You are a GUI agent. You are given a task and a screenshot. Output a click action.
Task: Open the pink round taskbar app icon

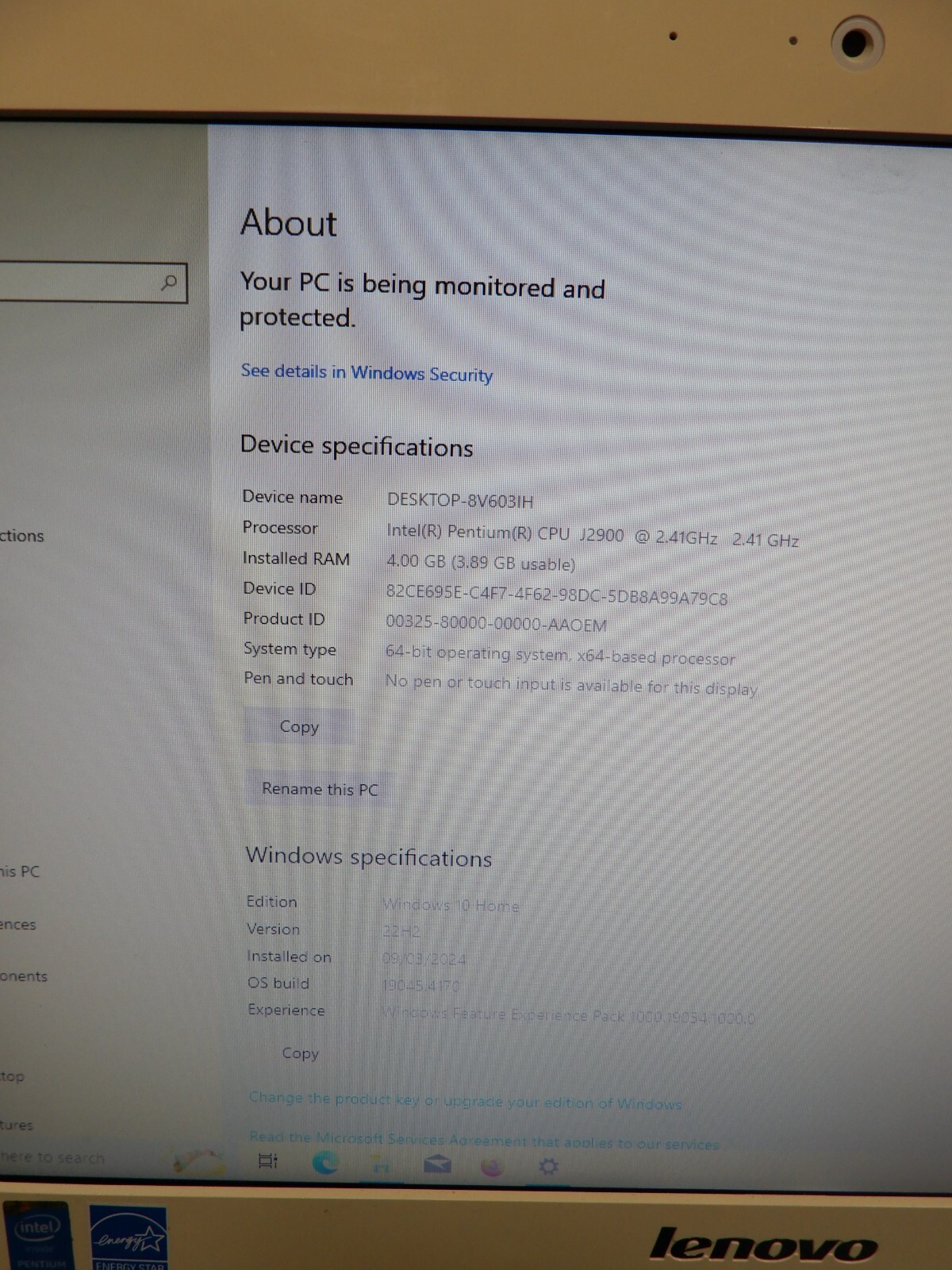(x=492, y=1166)
